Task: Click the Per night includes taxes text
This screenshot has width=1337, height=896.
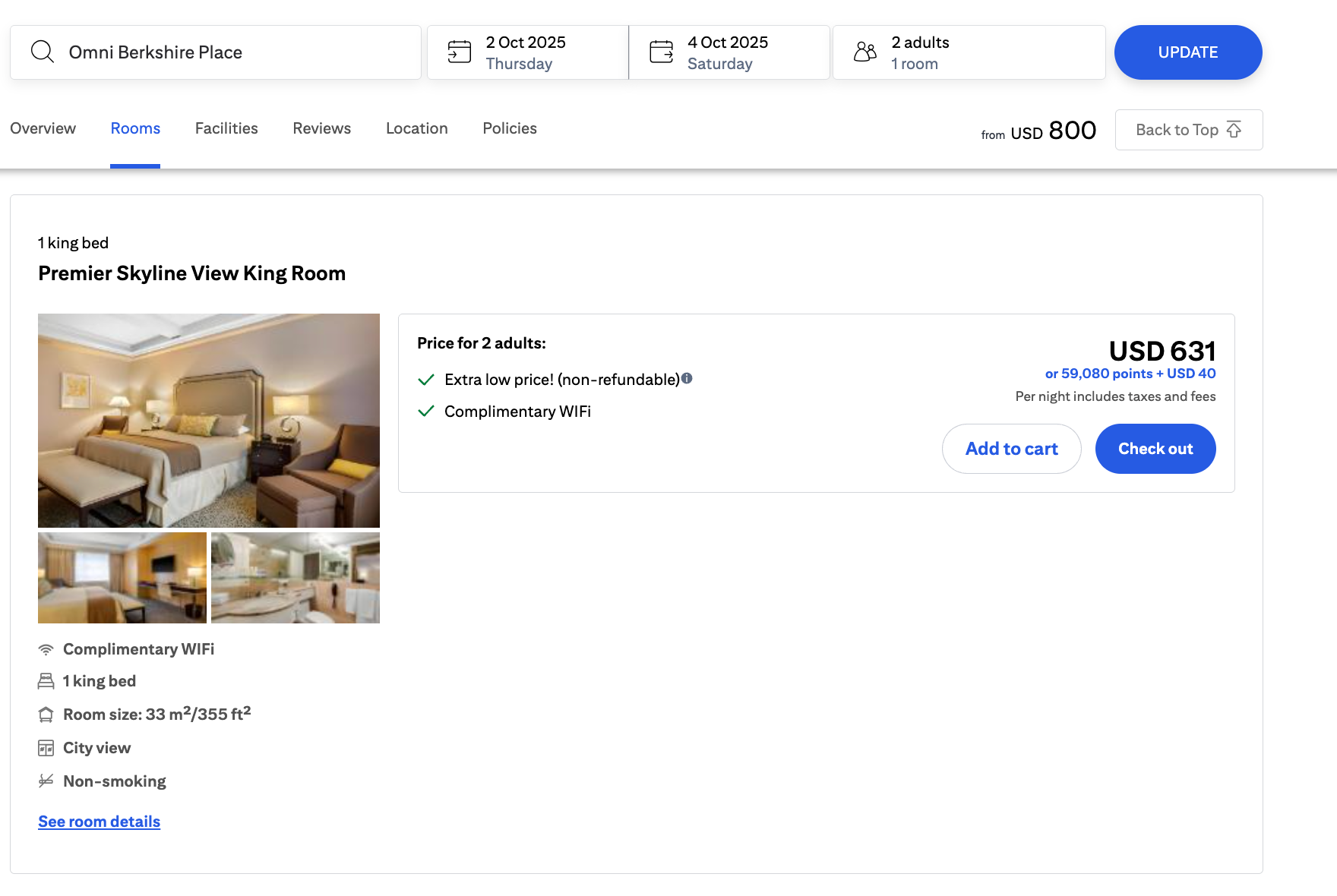Action: (1116, 396)
